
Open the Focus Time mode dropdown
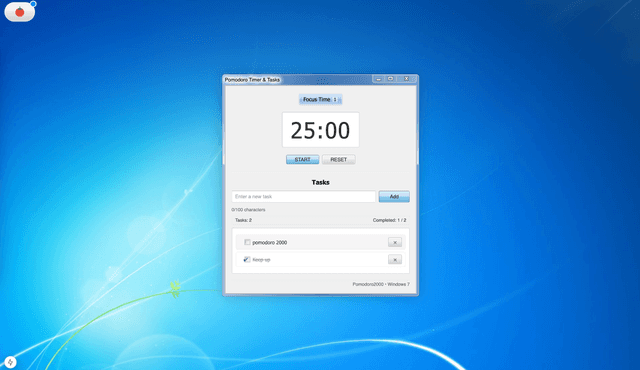(x=320, y=99)
